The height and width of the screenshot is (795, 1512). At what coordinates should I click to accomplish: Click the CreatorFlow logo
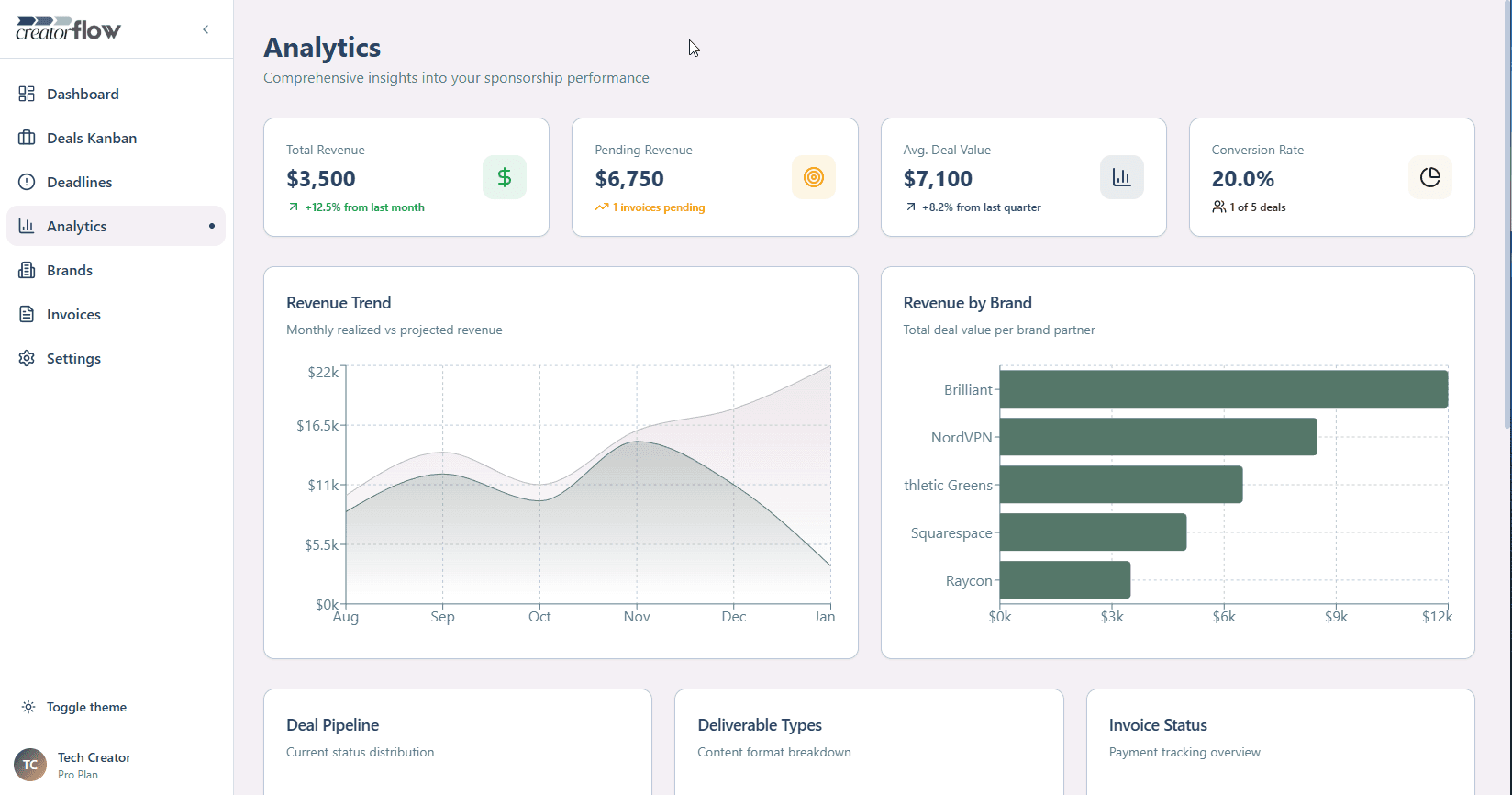pyautogui.click(x=69, y=28)
